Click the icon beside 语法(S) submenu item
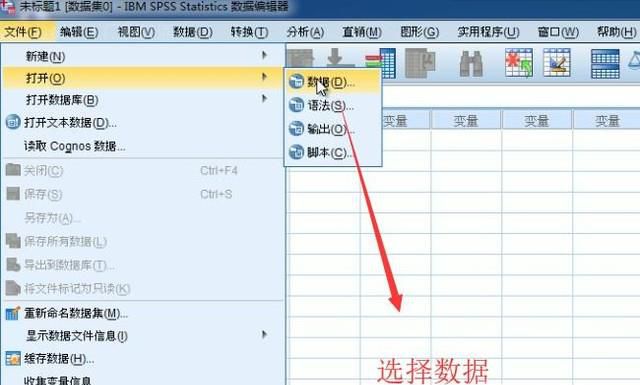Image resolution: width=640 pixels, height=385 pixels. point(296,105)
